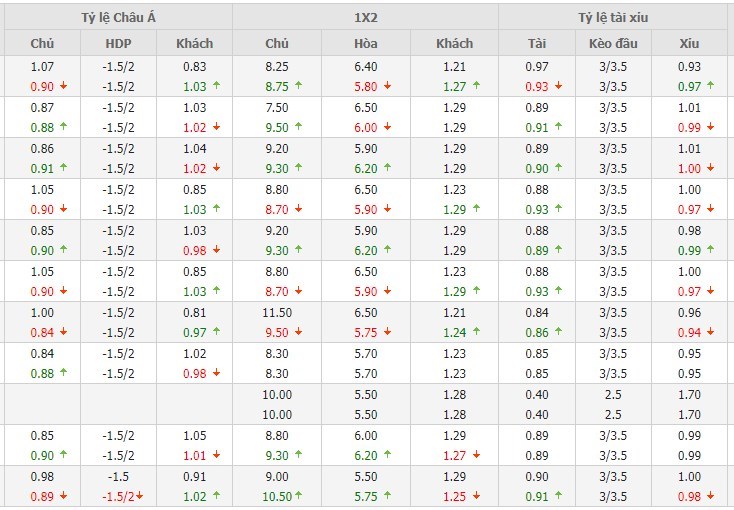The width and height of the screenshot is (734, 510).
Task: Click the green up arrow beside 8.75
Action: point(300,86)
